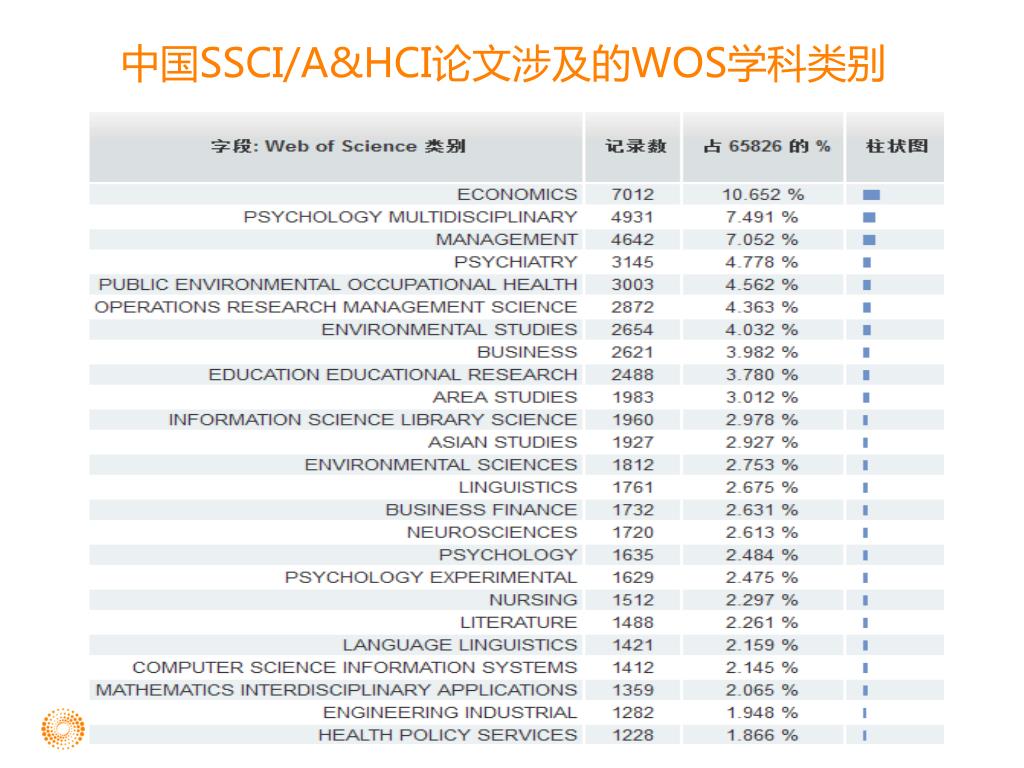Click INFORMATION SCIENCE LIBRARY SCIENCE label
Viewport: 1024px width, 768px height.
372,420
